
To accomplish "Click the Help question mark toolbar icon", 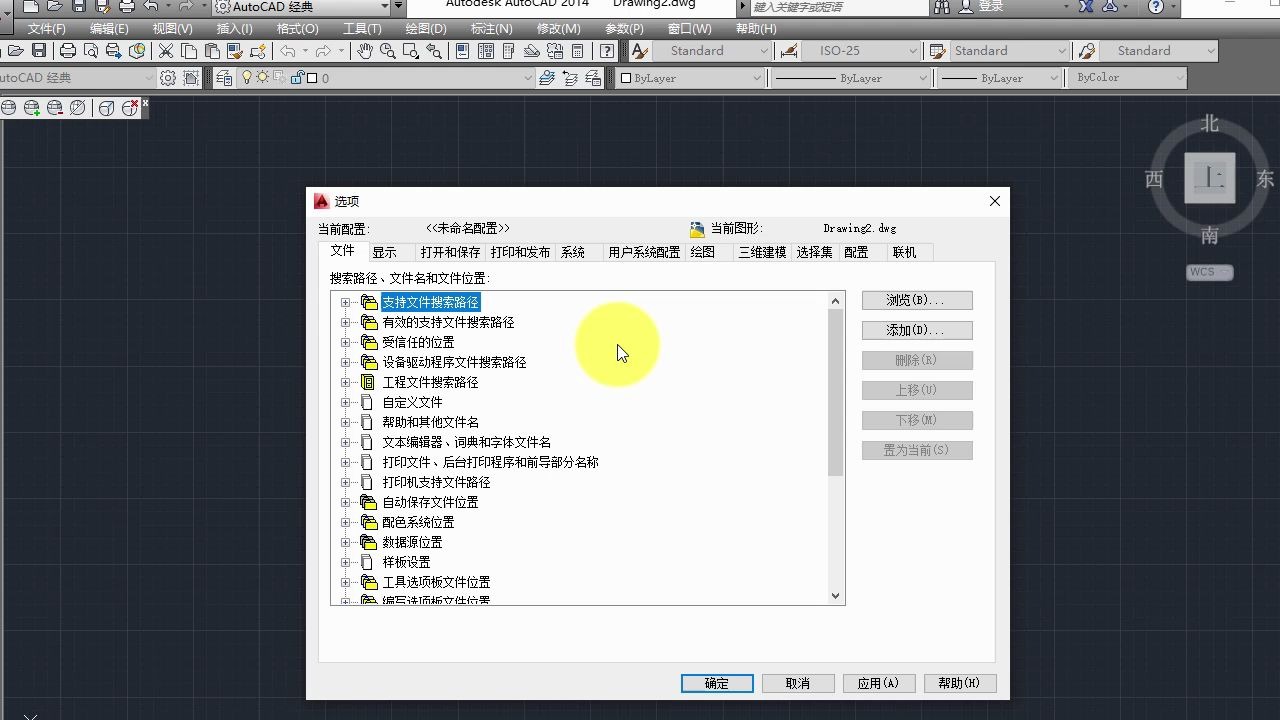I will pos(607,51).
